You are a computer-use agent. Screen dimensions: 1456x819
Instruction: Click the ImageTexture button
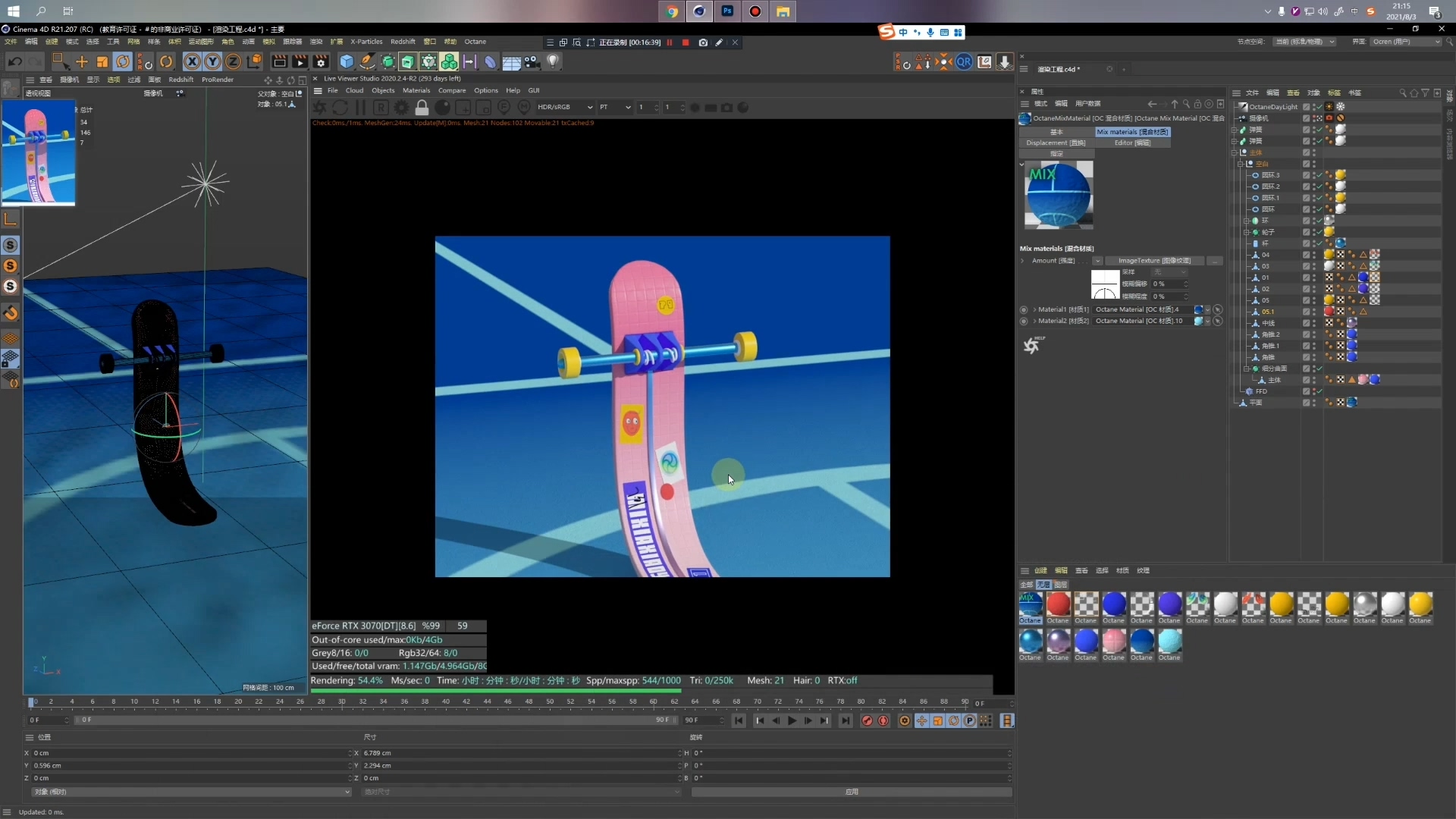click(1154, 261)
